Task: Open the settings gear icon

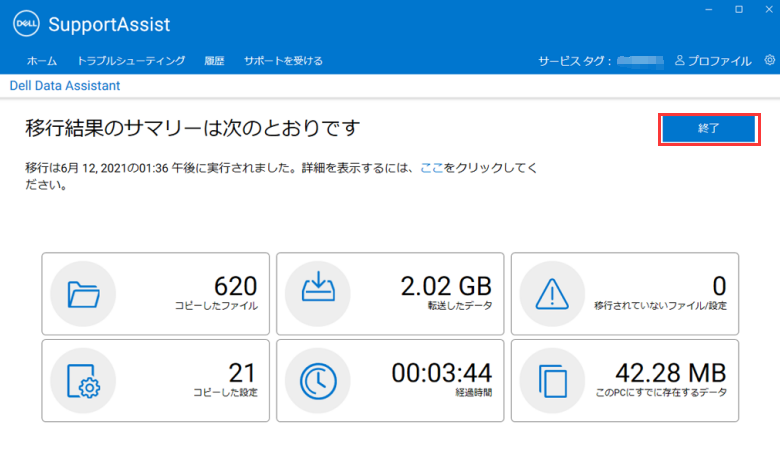Action: click(x=770, y=60)
